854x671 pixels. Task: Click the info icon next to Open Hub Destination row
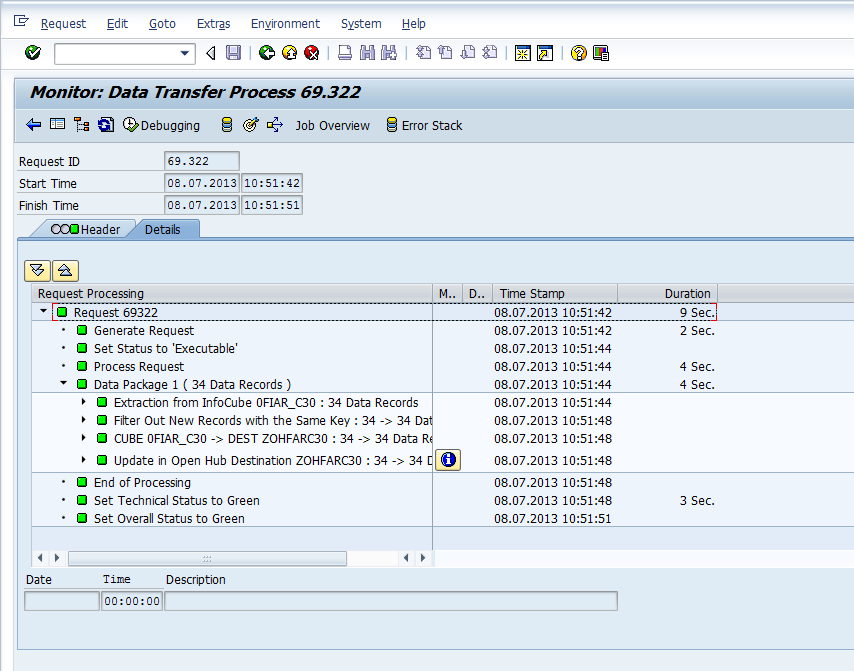(x=448, y=460)
